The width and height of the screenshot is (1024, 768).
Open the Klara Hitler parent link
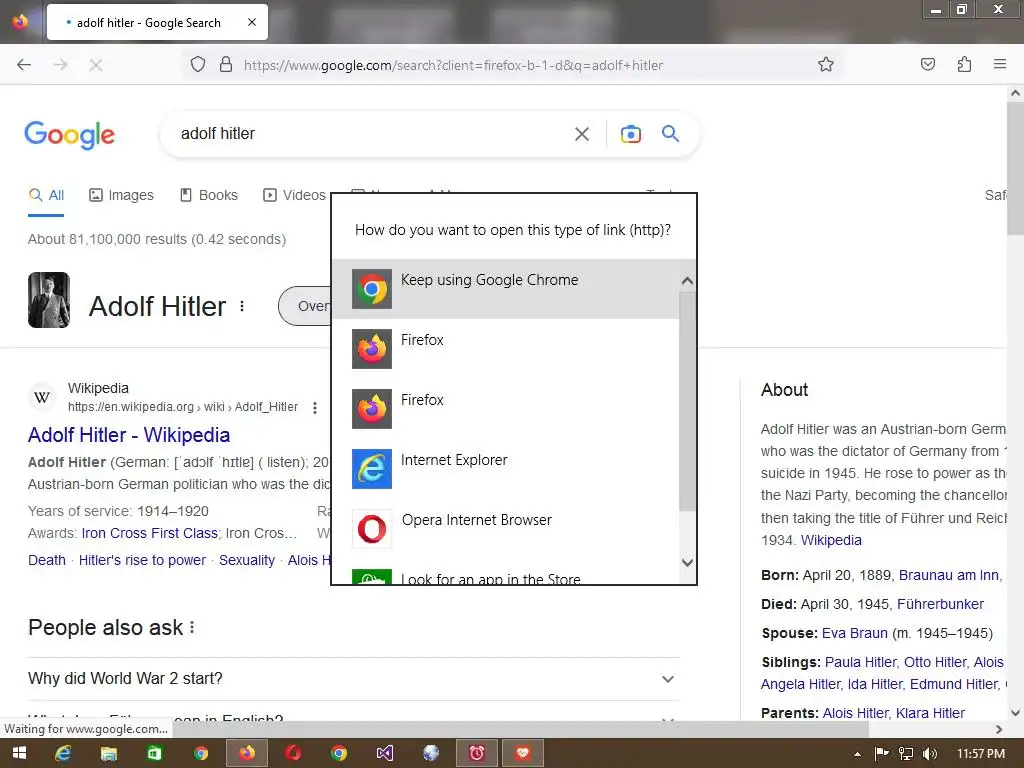[930, 713]
